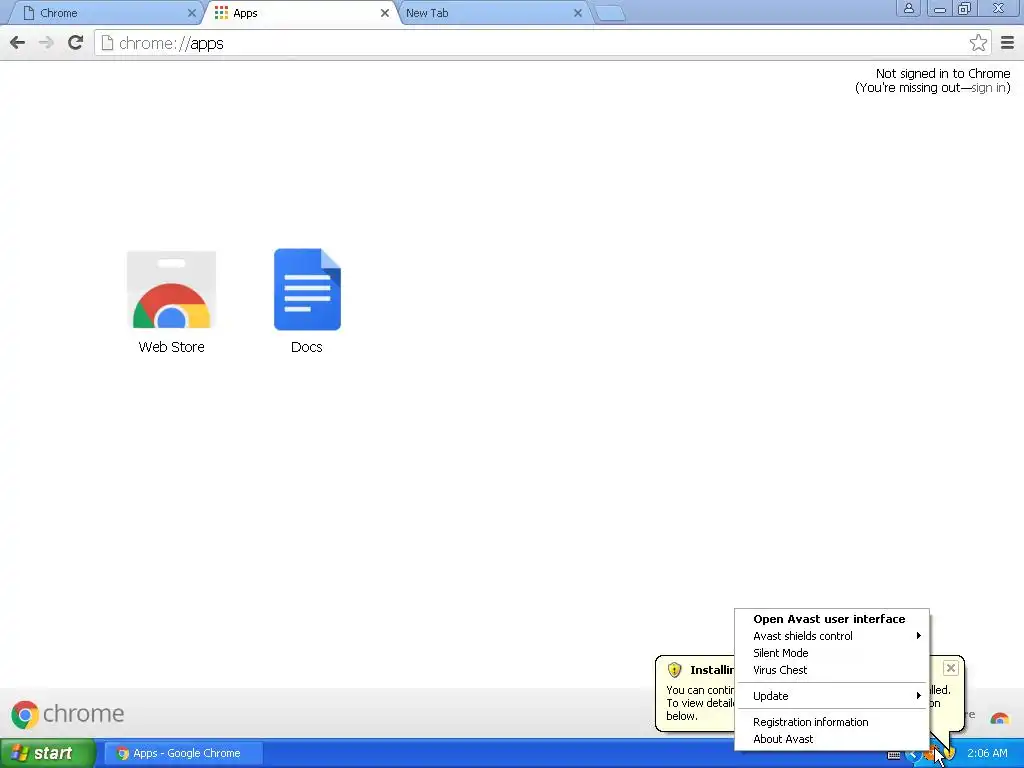Expand the Update submenu
Screen dimensions: 1024x768
(x=831, y=696)
